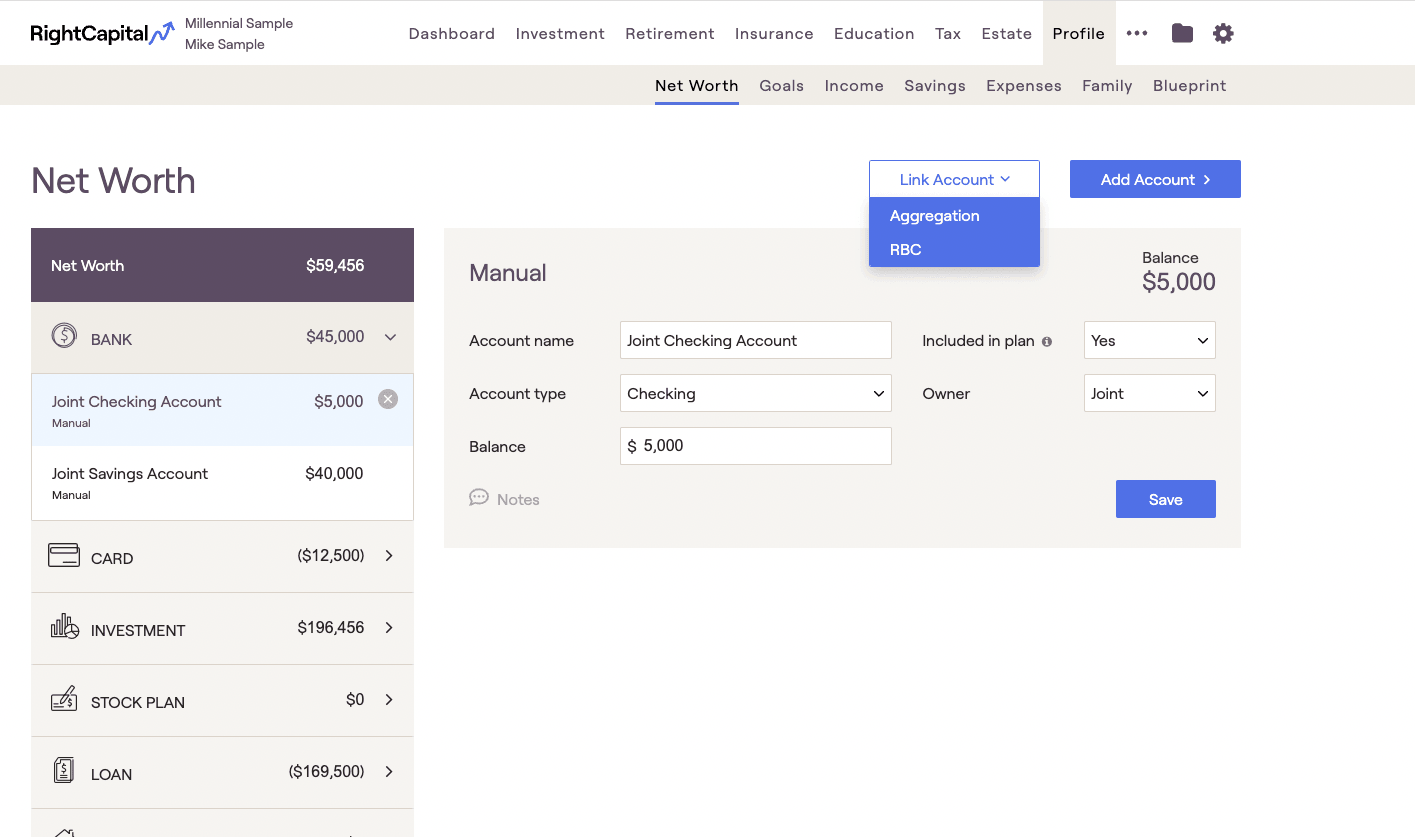Open the Notes link

pyautogui.click(x=518, y=500)
